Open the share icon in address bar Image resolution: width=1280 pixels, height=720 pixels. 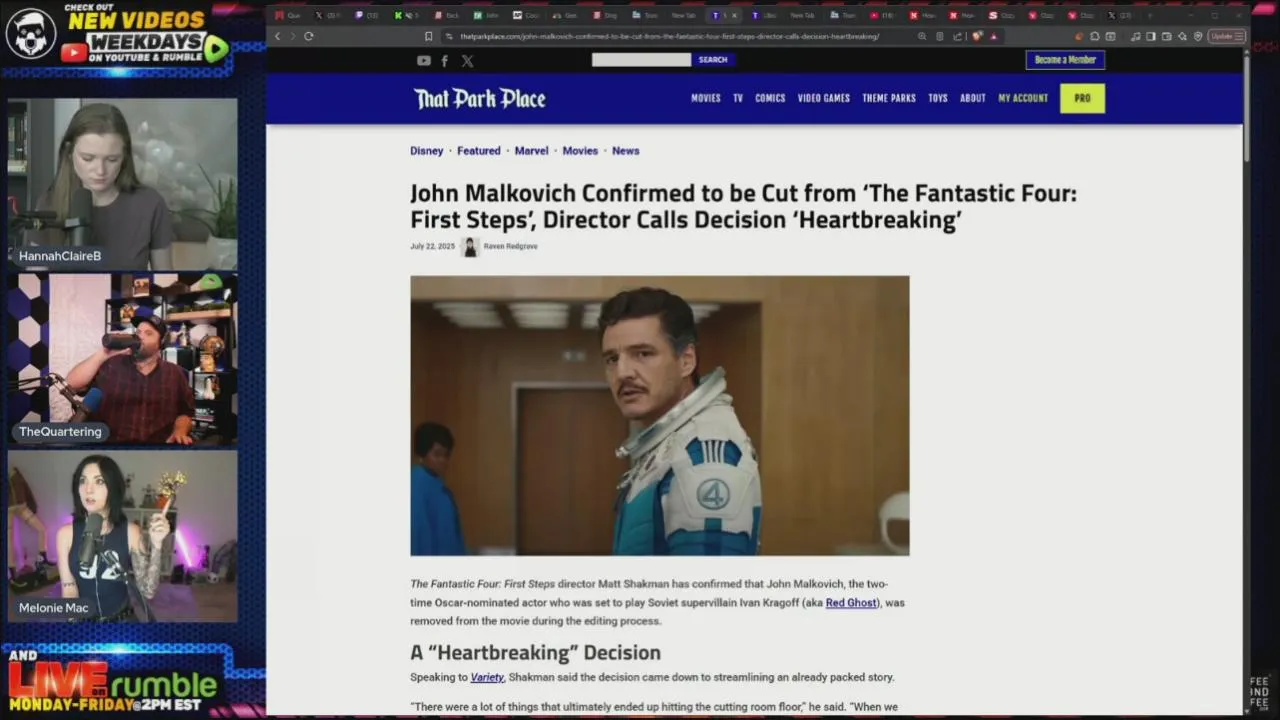[x=957, y=36]
